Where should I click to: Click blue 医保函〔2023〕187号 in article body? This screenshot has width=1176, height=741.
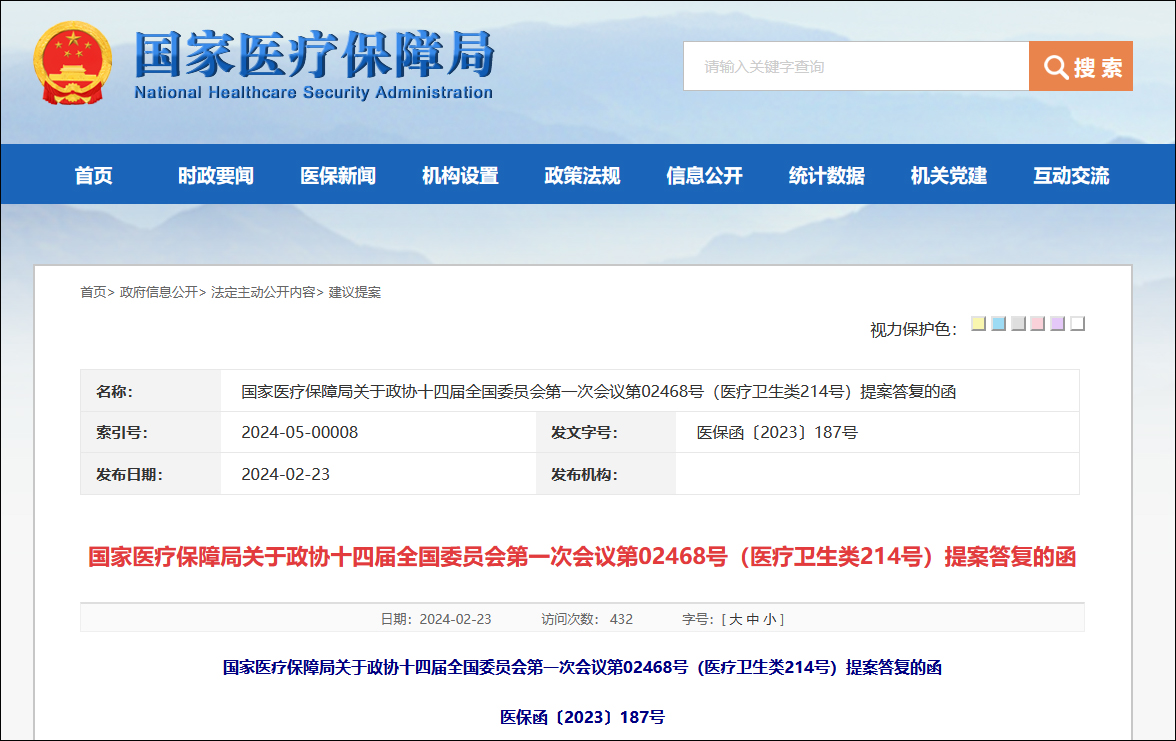(x=582, y=718)
